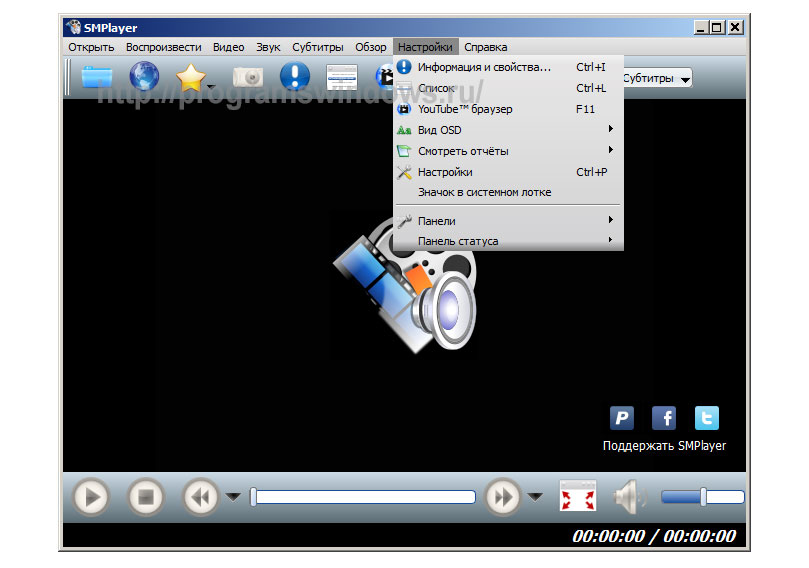Open the Воспроизвести menu
The width and height of the screenshot is (809, 568).
pyautogui.click(x=164, y=47)
